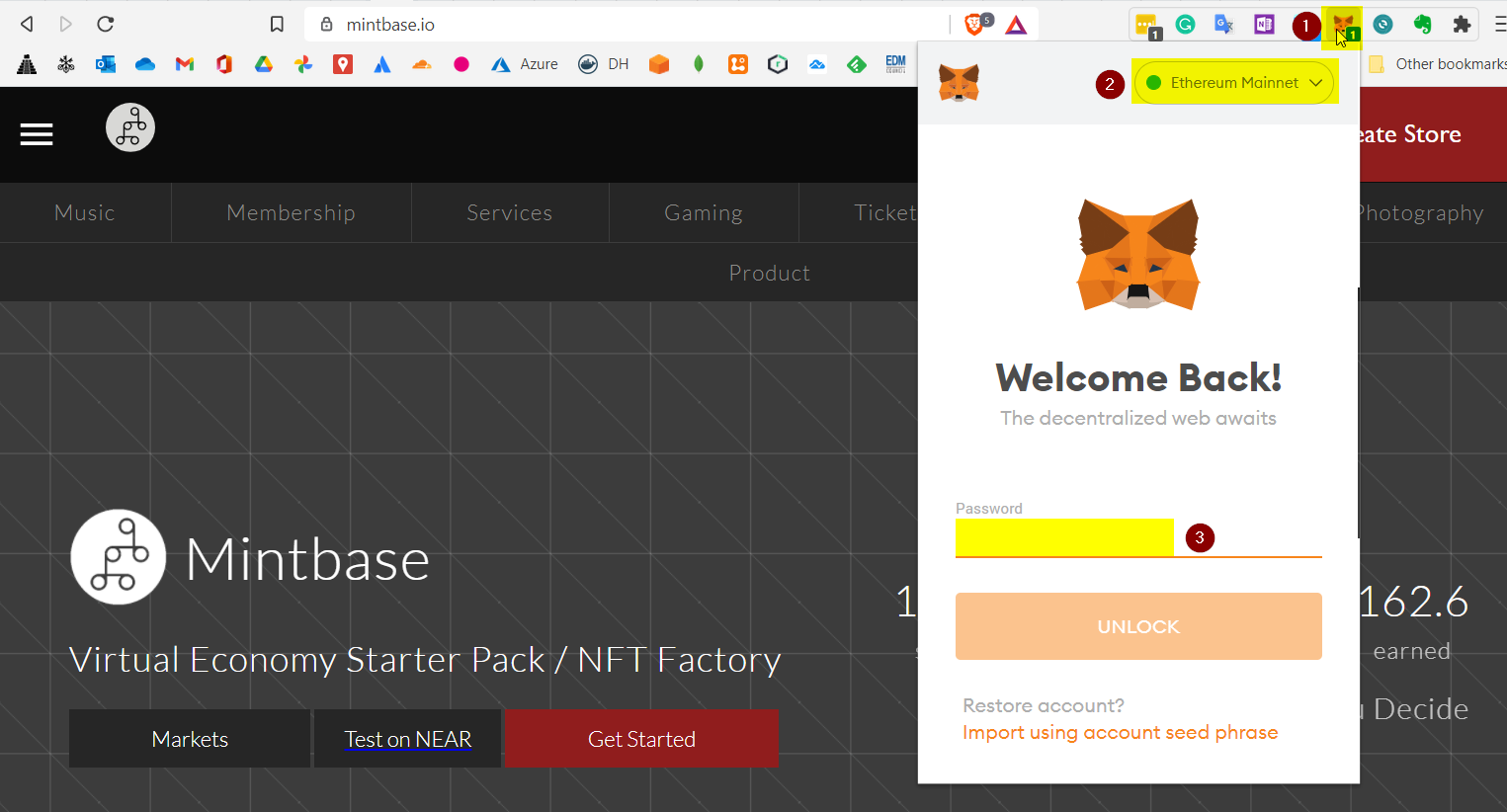Click the Markets button
Viewport: 1507px width, 812px height.
[190, 739]
